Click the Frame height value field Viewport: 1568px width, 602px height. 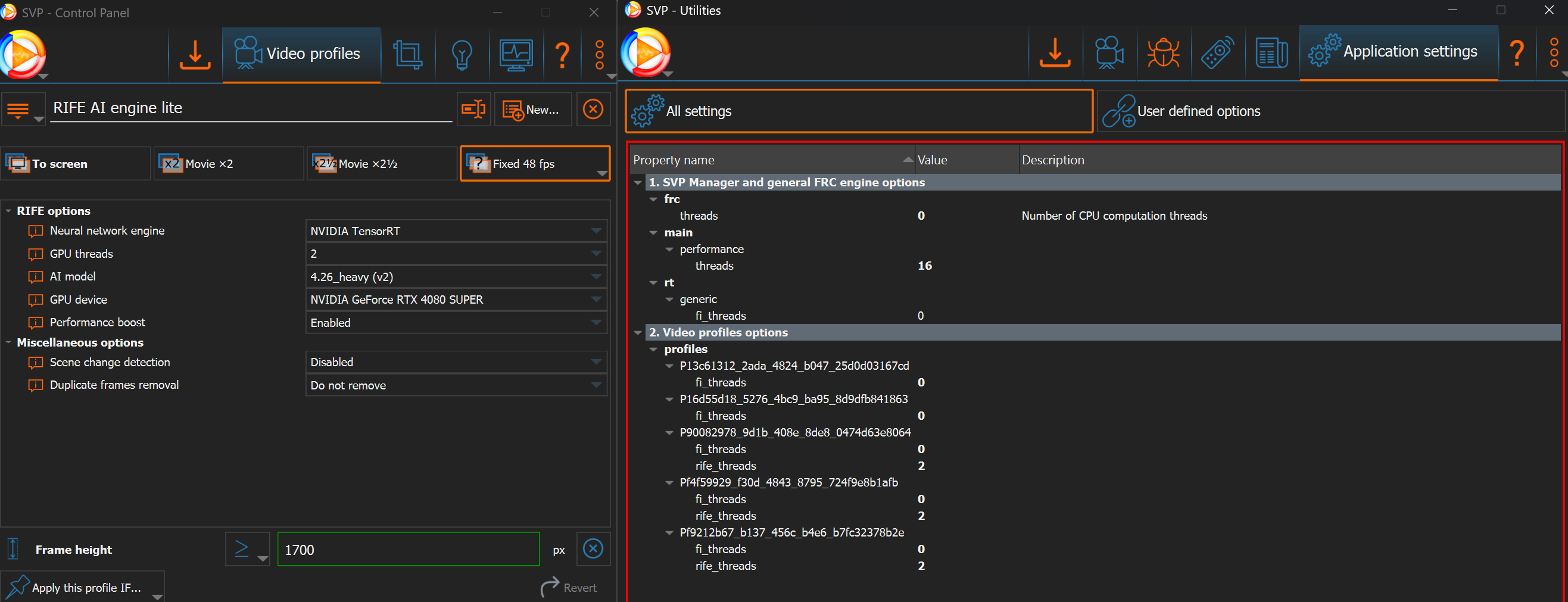[x=408, y=550]
